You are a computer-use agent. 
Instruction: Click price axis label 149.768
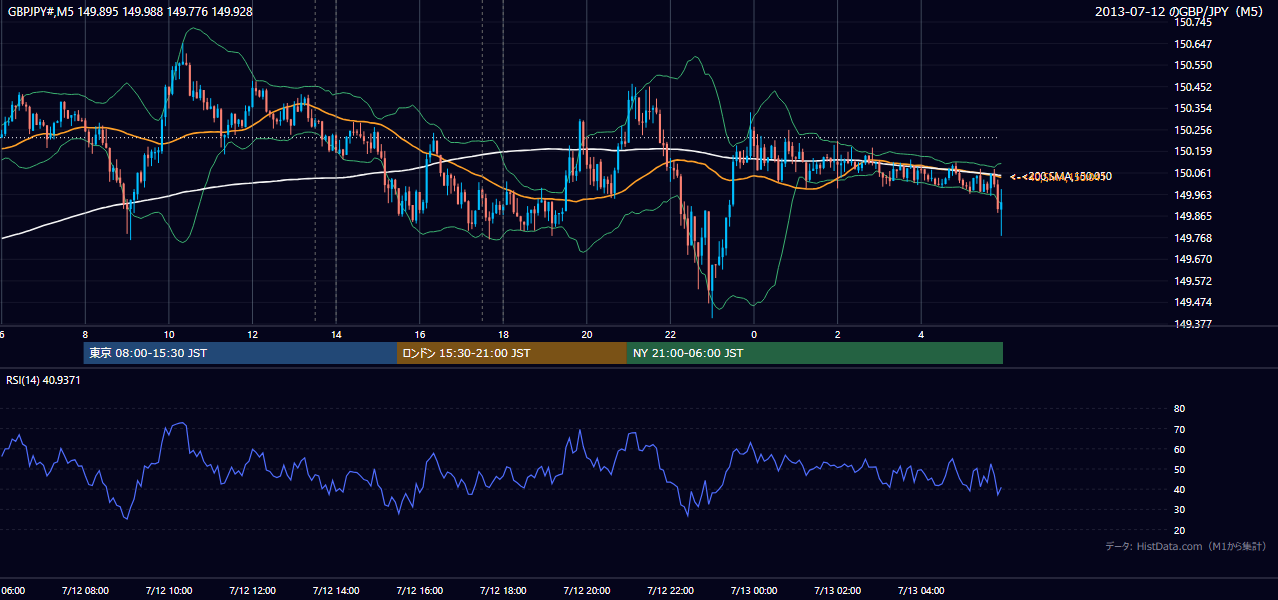click(x=1194, y=238)
